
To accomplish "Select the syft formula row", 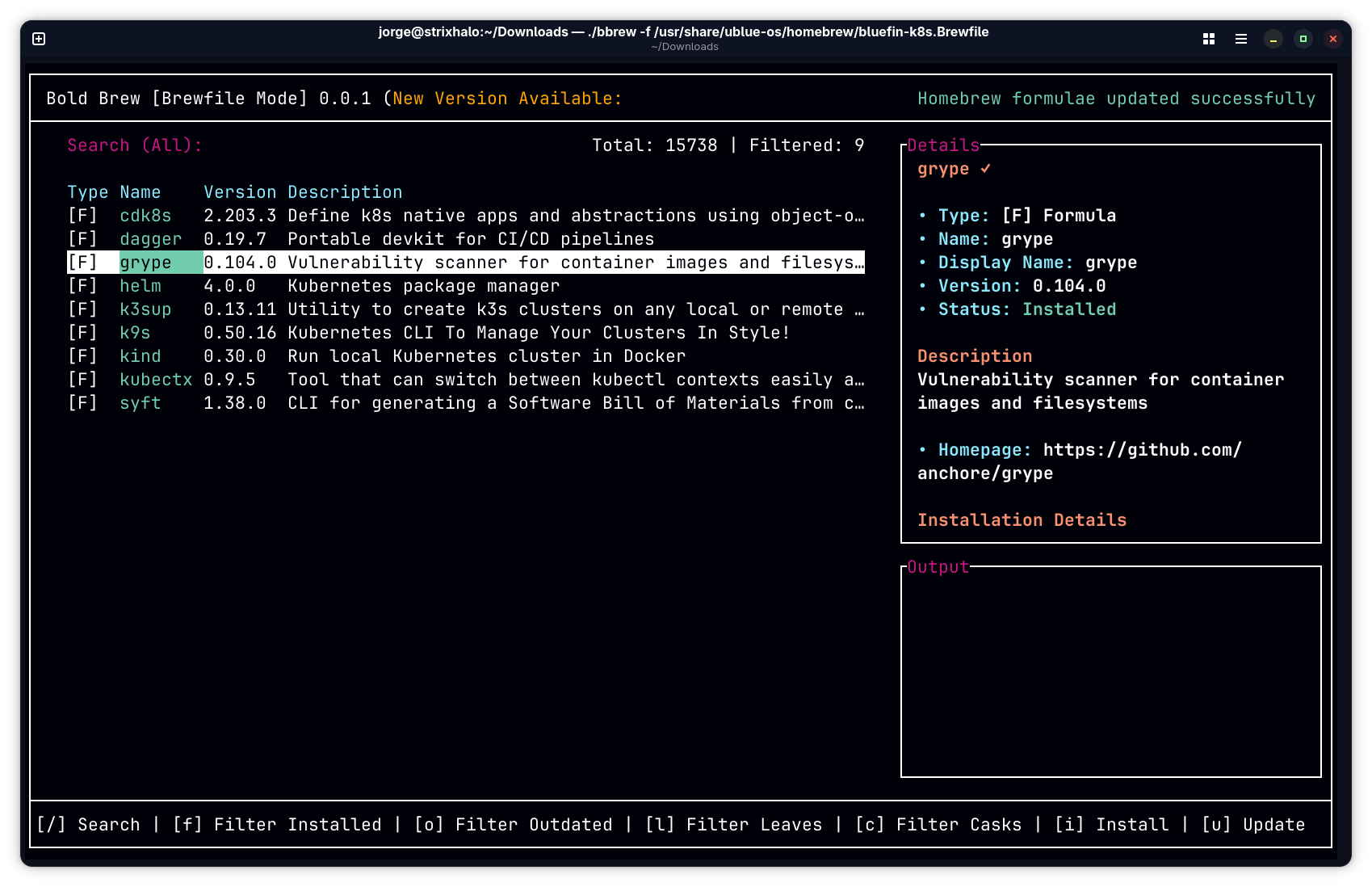I will [x=141, y=403].
